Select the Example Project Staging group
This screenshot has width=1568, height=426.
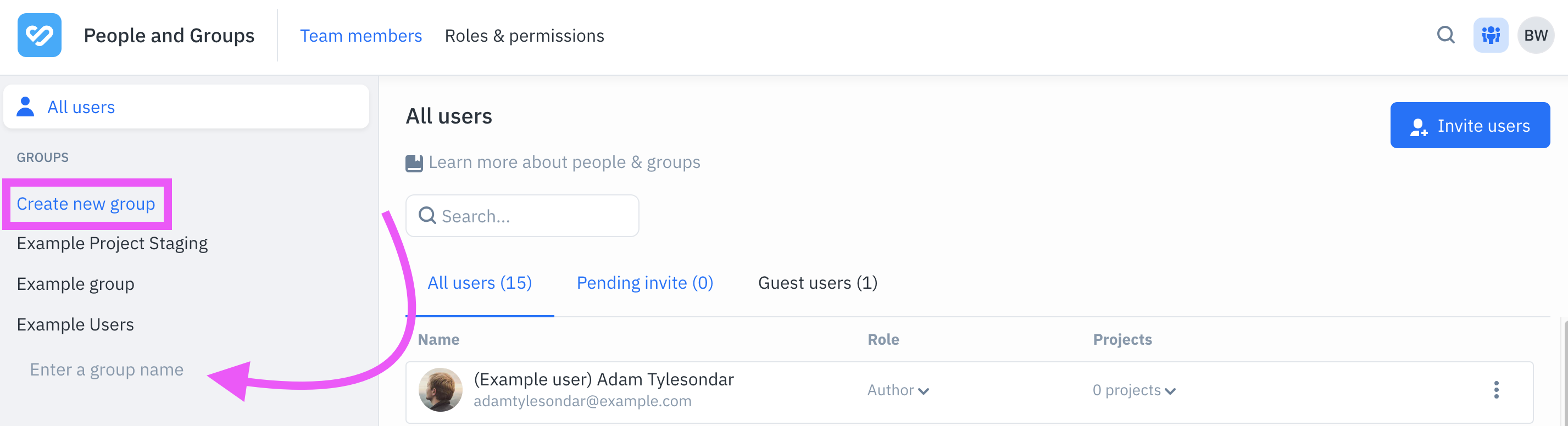tap(112, 243)
